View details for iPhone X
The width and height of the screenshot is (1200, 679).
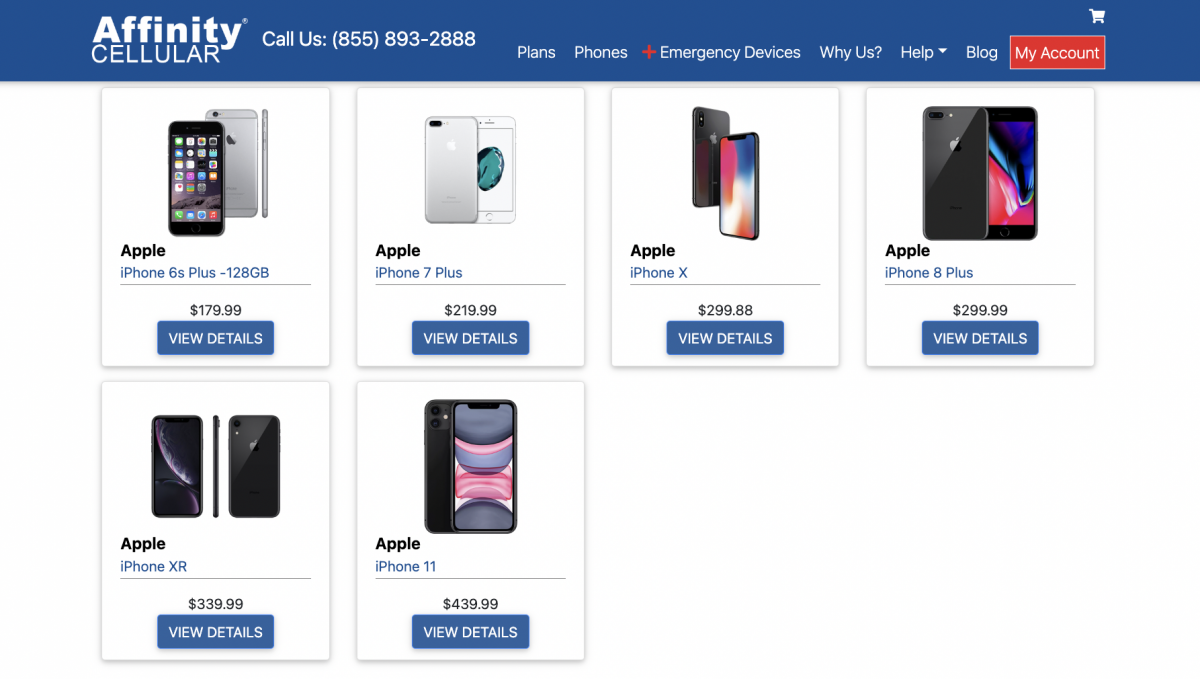(x=725, y=338)
